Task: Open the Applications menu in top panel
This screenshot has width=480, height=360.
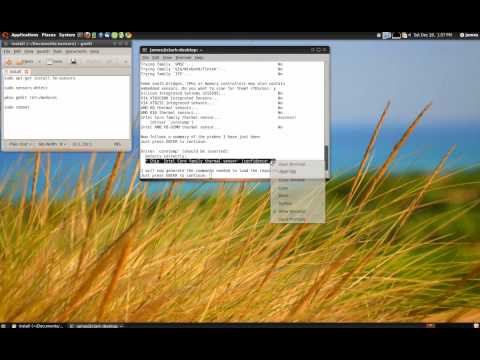Action: pos(25,35)
